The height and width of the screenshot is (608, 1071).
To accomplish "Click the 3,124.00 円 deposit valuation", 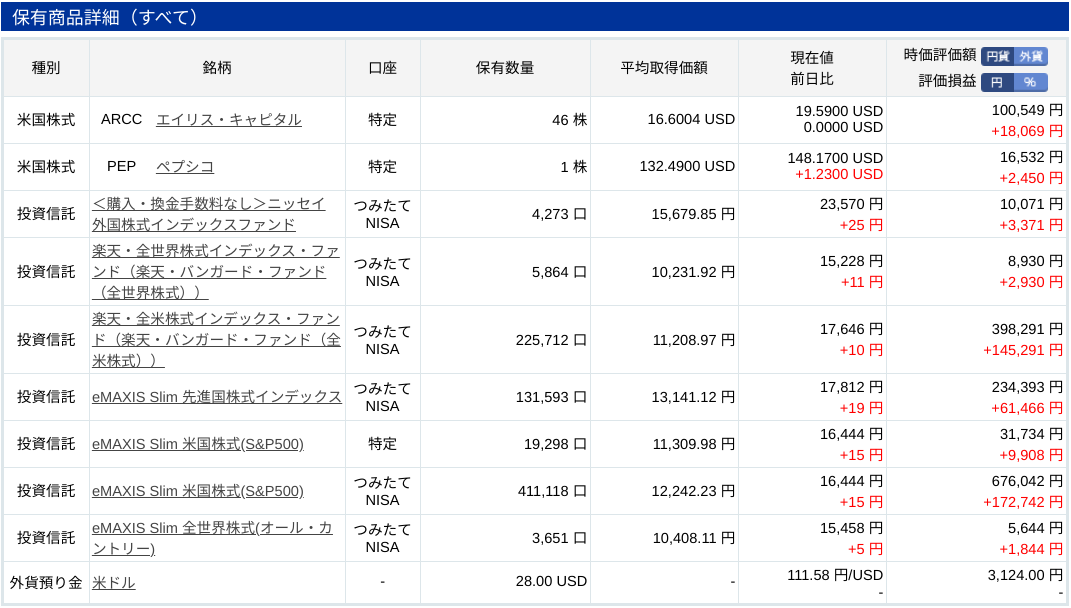I will (1025, 575).
